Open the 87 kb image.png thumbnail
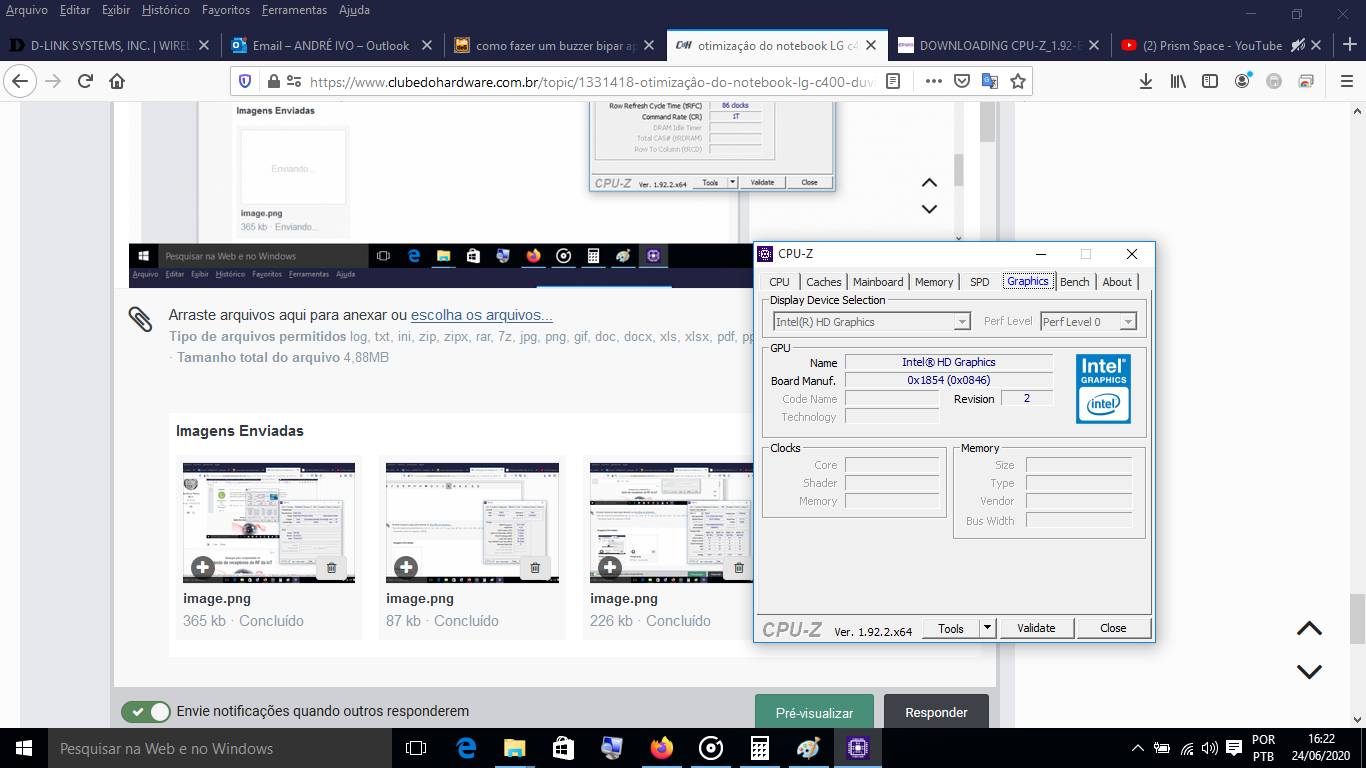Image resolution: width=1366 pixels, height=768 pixels. tap(472, 522)
